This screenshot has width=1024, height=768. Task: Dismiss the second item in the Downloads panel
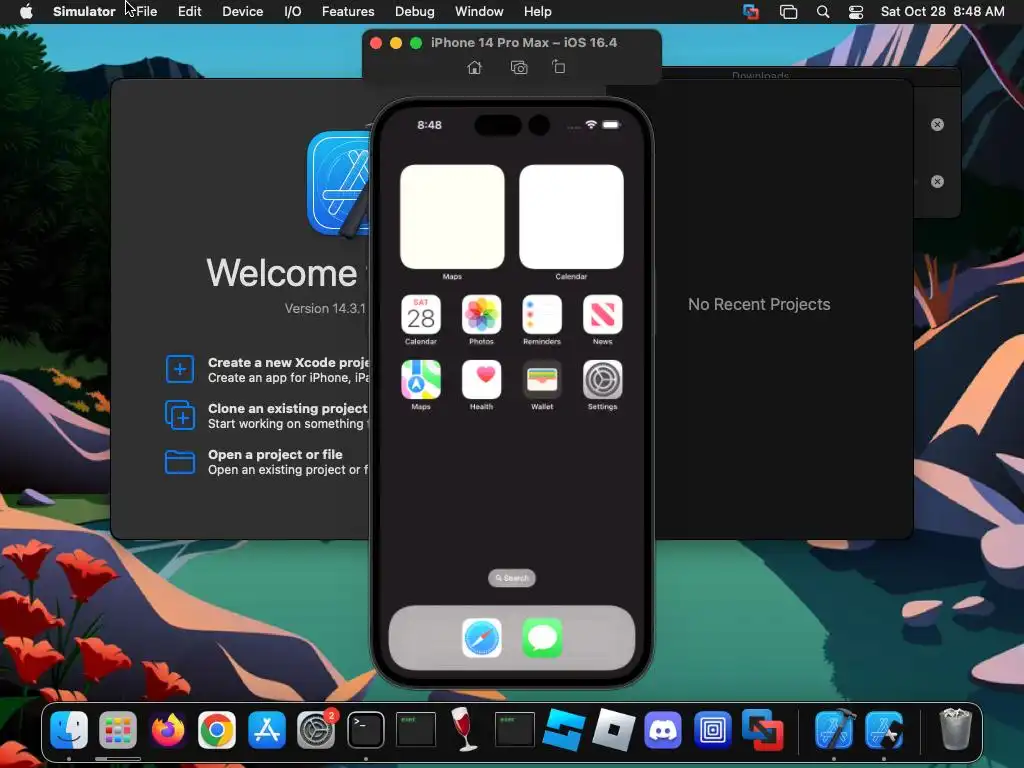tap(937, 182)
